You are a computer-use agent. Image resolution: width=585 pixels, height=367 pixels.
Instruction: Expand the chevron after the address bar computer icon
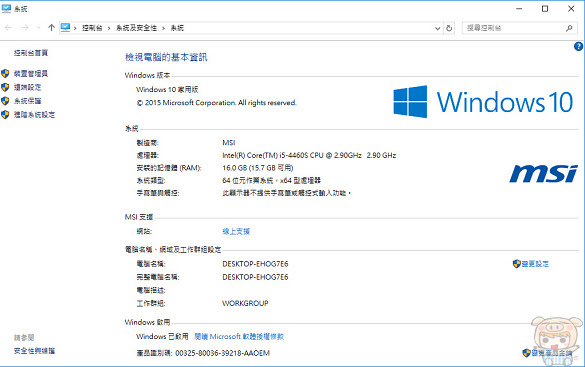(75, 28)
